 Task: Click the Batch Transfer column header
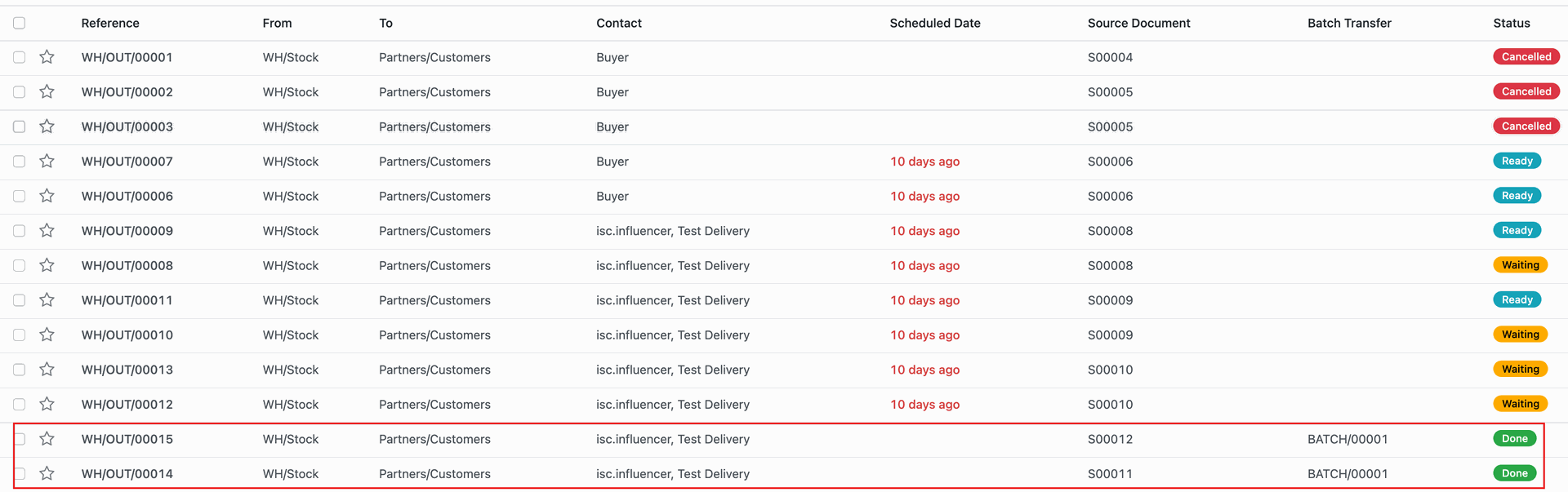pos(1349,23)
